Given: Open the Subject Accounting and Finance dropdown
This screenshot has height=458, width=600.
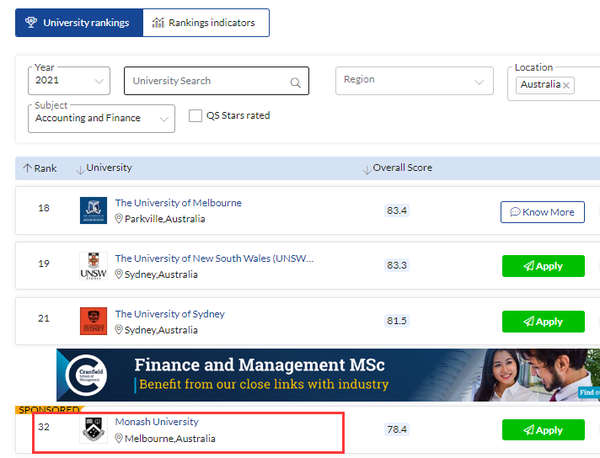Looking at the screenshot, I should tap(101, 119).
